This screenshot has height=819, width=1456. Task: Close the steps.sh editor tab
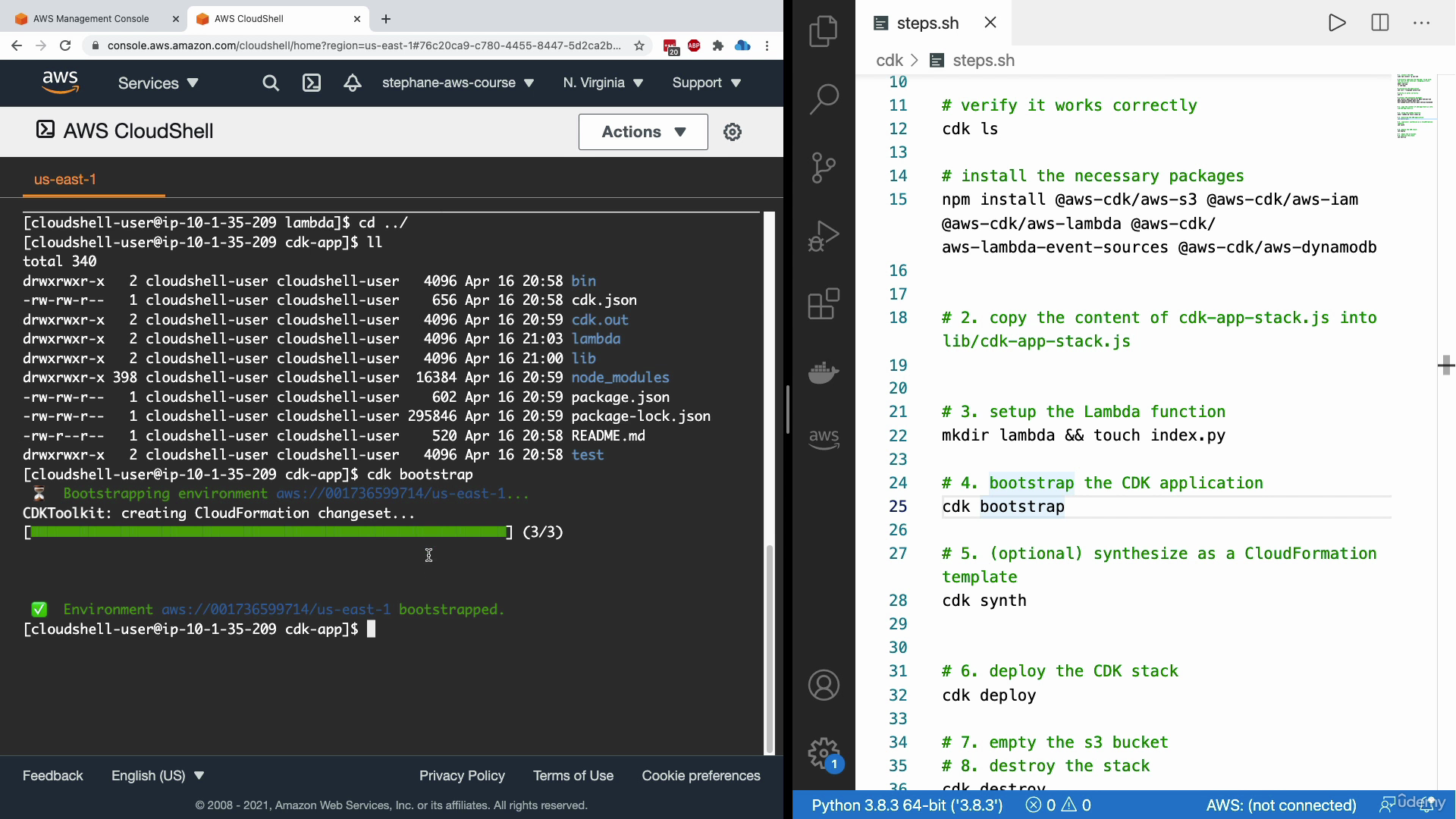coord(990,23)
